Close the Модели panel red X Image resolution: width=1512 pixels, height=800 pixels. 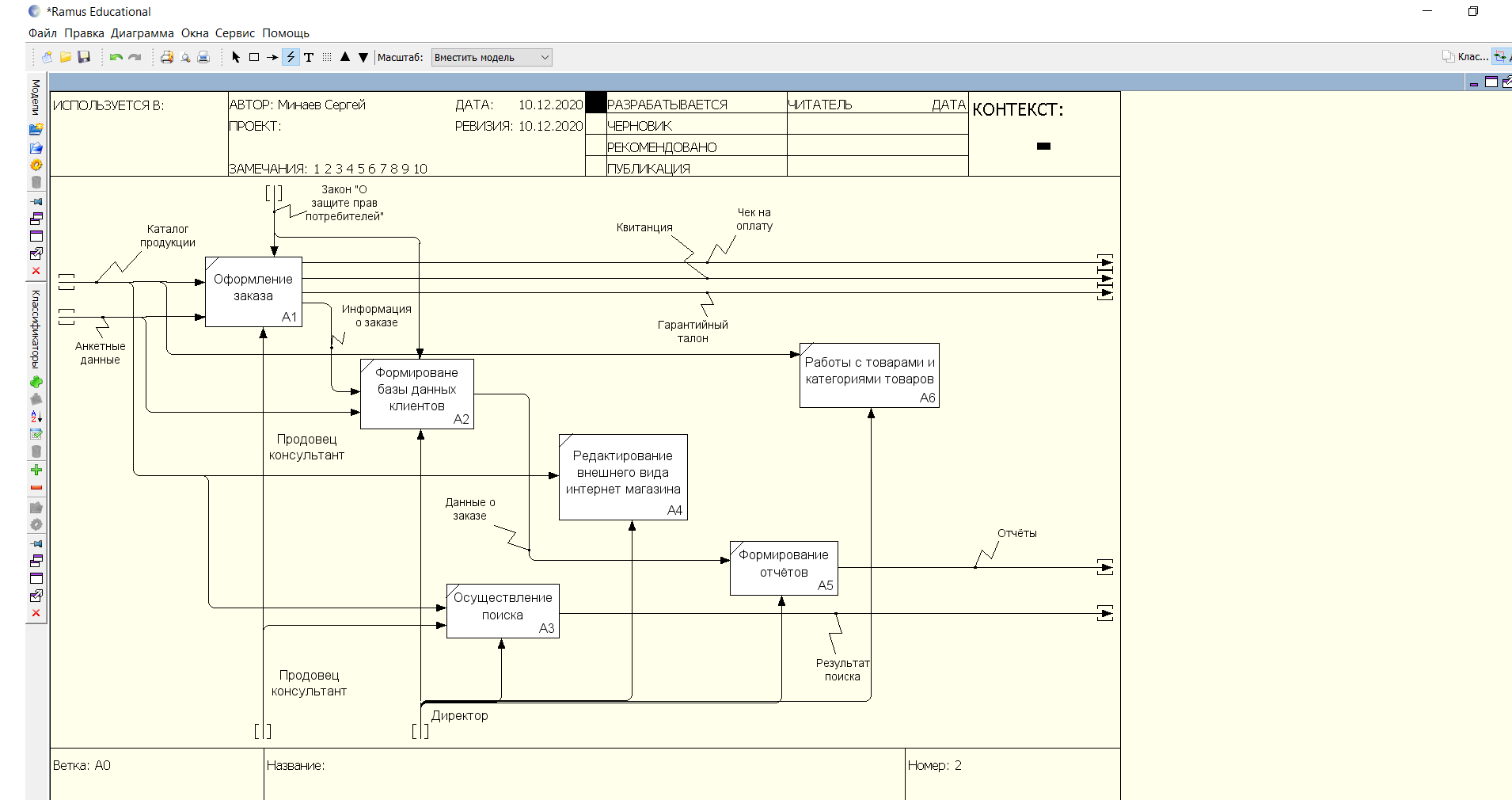[36, 271]
